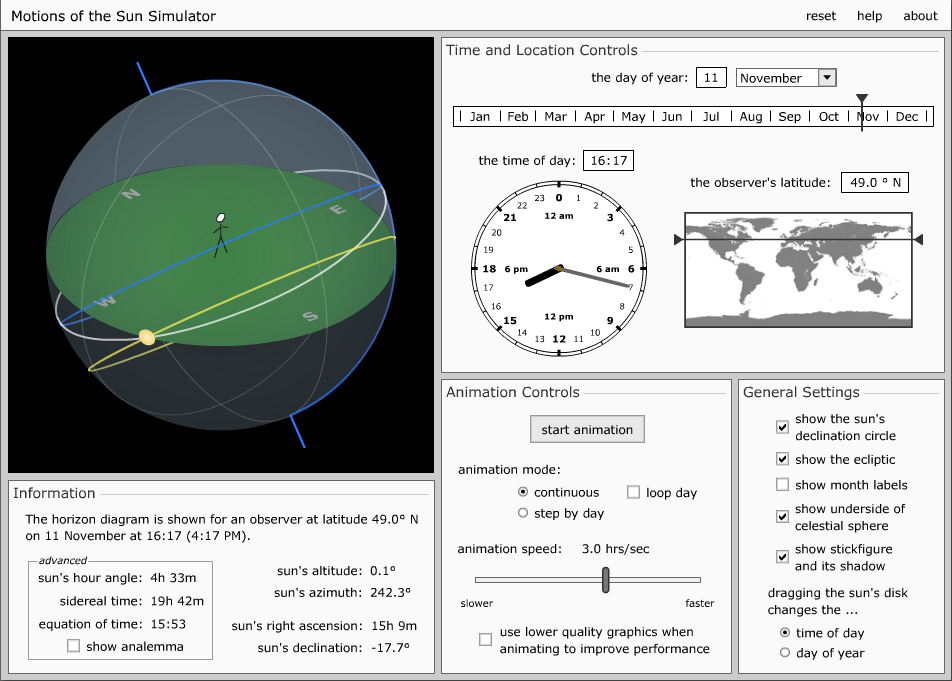Click Dec on the year timeline
The height and width of the screenshot is (681, 952).
point(906,117)
